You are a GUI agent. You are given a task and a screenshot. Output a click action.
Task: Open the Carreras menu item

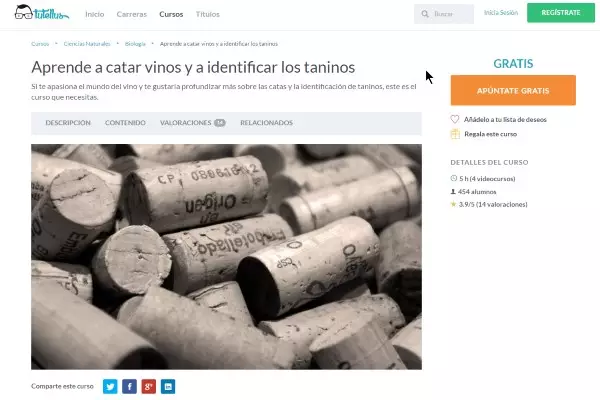pyautogui.click(x=132, y=14)
